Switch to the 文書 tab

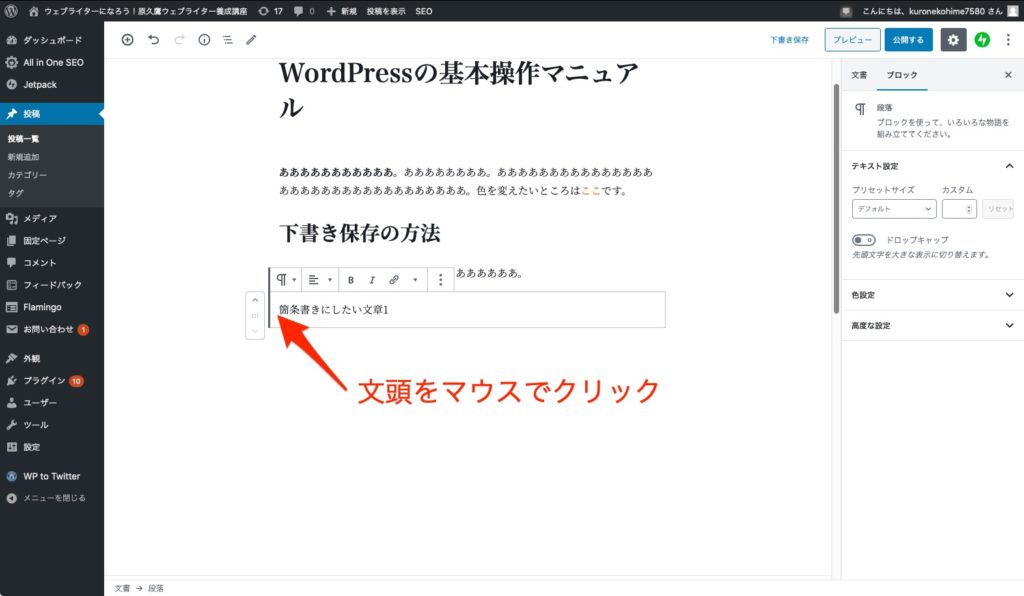tap(859, 75)
